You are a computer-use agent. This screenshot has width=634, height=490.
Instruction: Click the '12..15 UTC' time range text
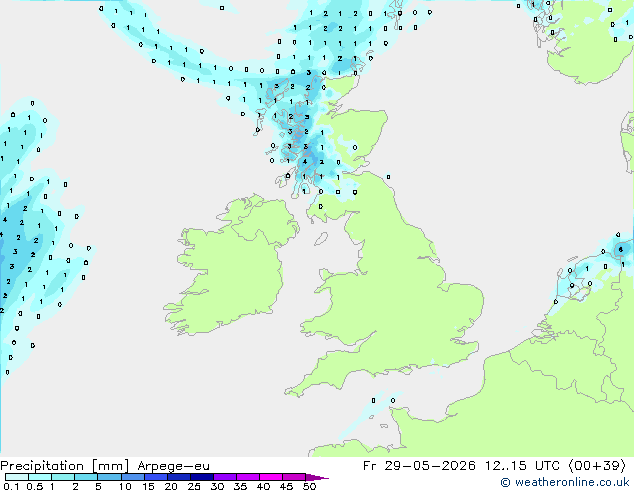[522, 466]
